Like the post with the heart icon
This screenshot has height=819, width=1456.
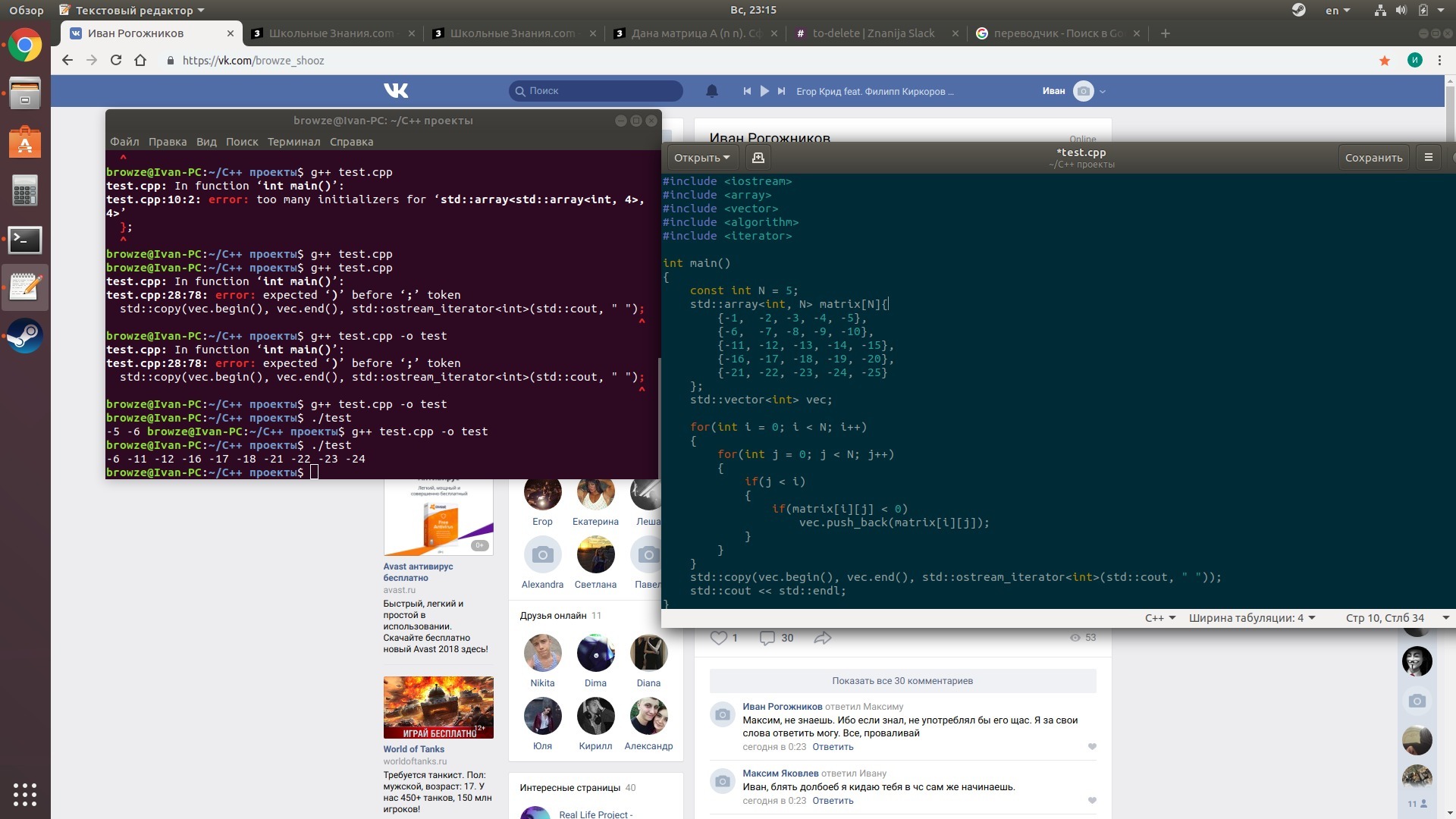pyautogui.click(x=718, y=639)
